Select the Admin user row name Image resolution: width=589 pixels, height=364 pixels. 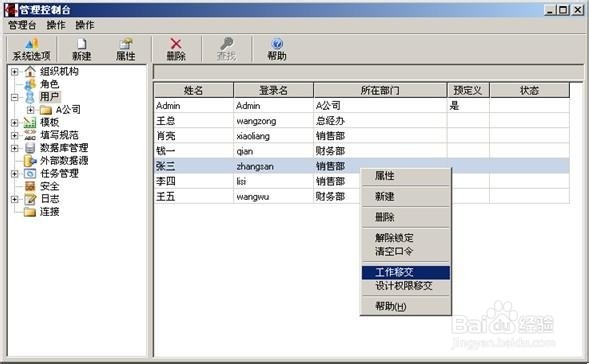point(168,106)
